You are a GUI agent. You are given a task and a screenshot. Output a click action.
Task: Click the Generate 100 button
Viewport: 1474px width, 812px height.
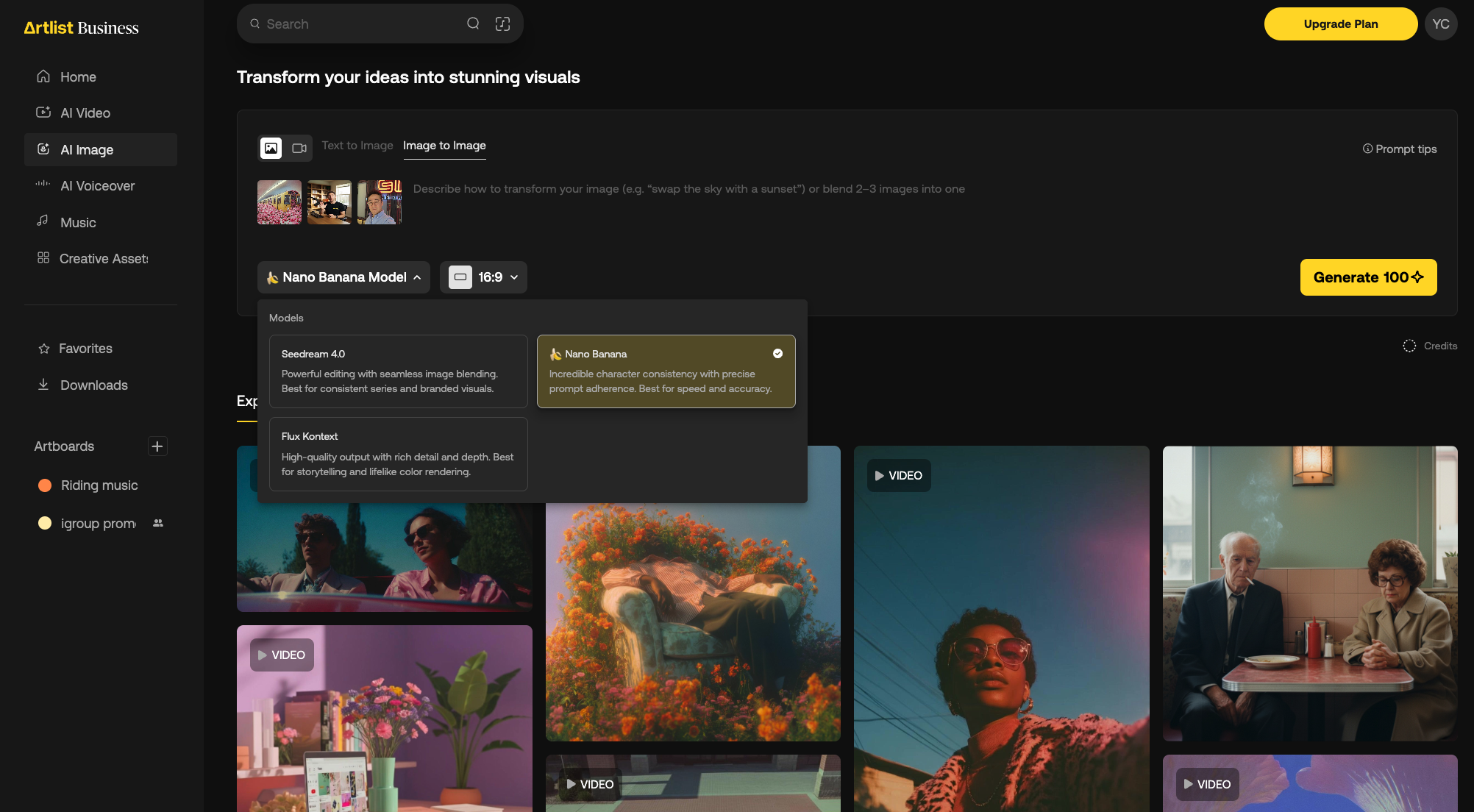[x=1368, y=277]
